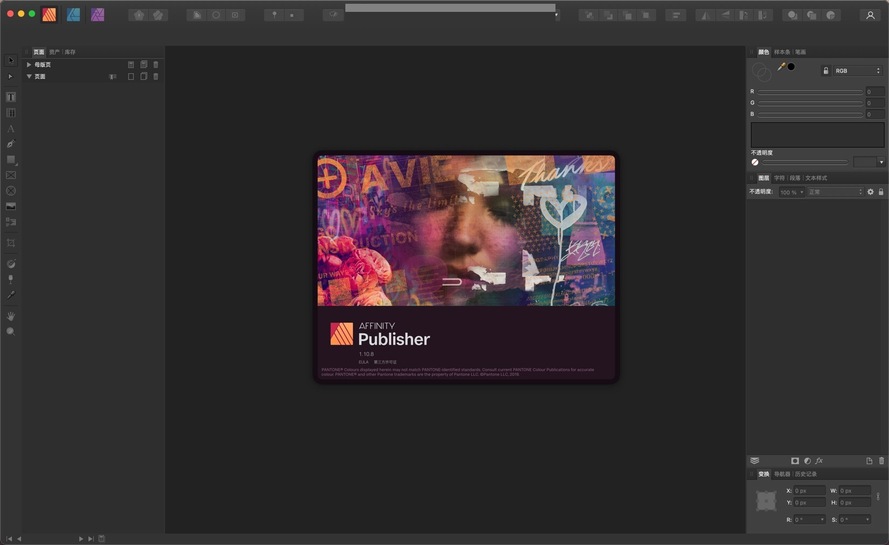The image size is (889, 545).
Task: Expand the 母版页 master pages section
Action: point(29,64)
